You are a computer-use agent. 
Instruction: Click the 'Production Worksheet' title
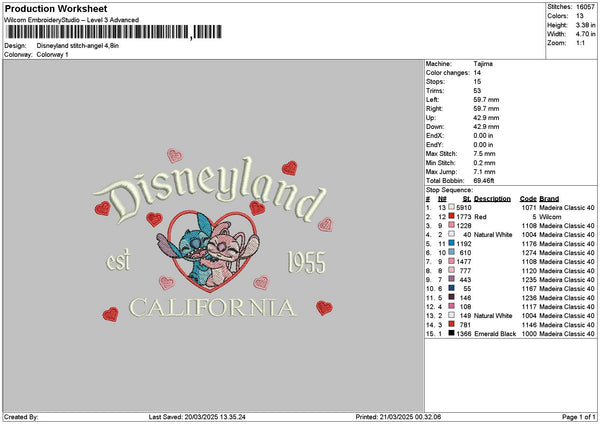(x=56, y=9)
